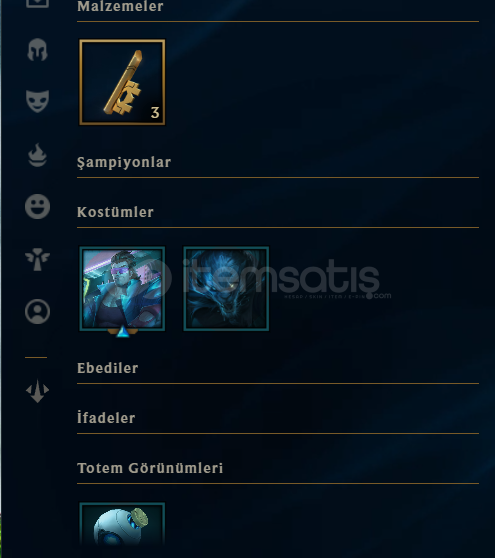Expand the Şampiyonlar section
The width and height of the screenshot is (495, 558).
(124, 163)
